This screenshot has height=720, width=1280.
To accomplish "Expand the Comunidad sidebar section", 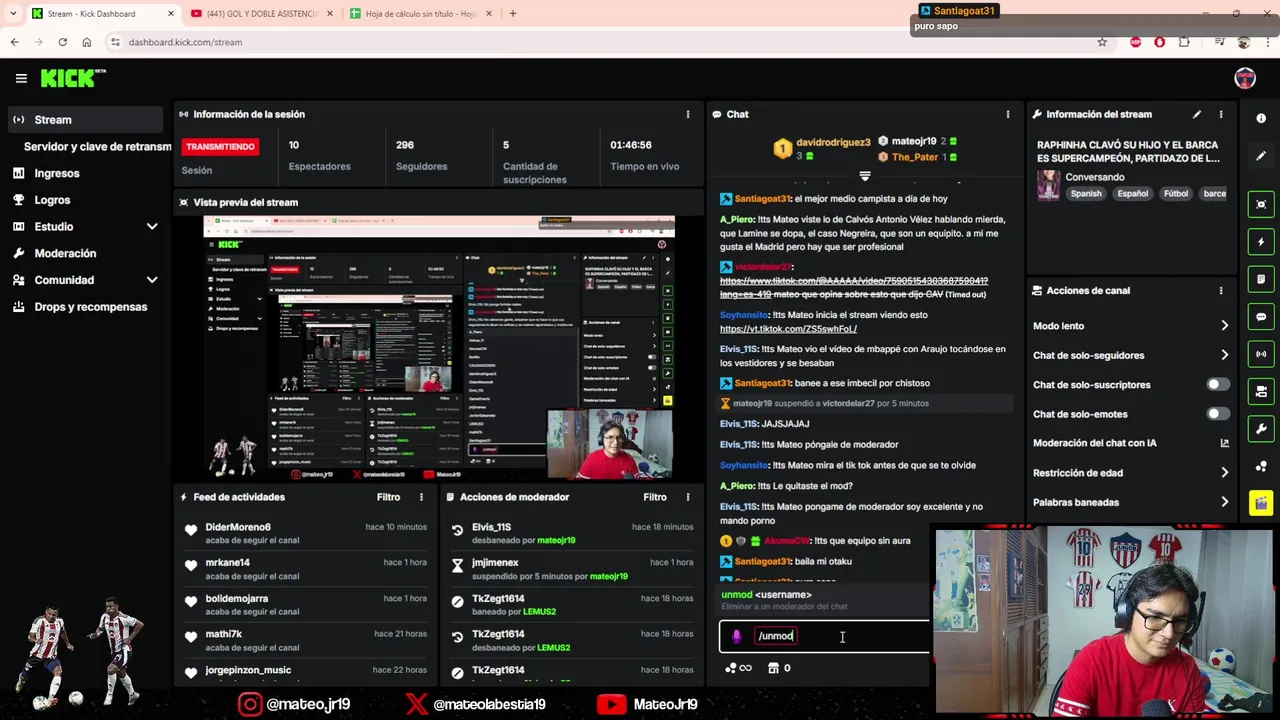I will pyautogui.click(x=152, y=280).
